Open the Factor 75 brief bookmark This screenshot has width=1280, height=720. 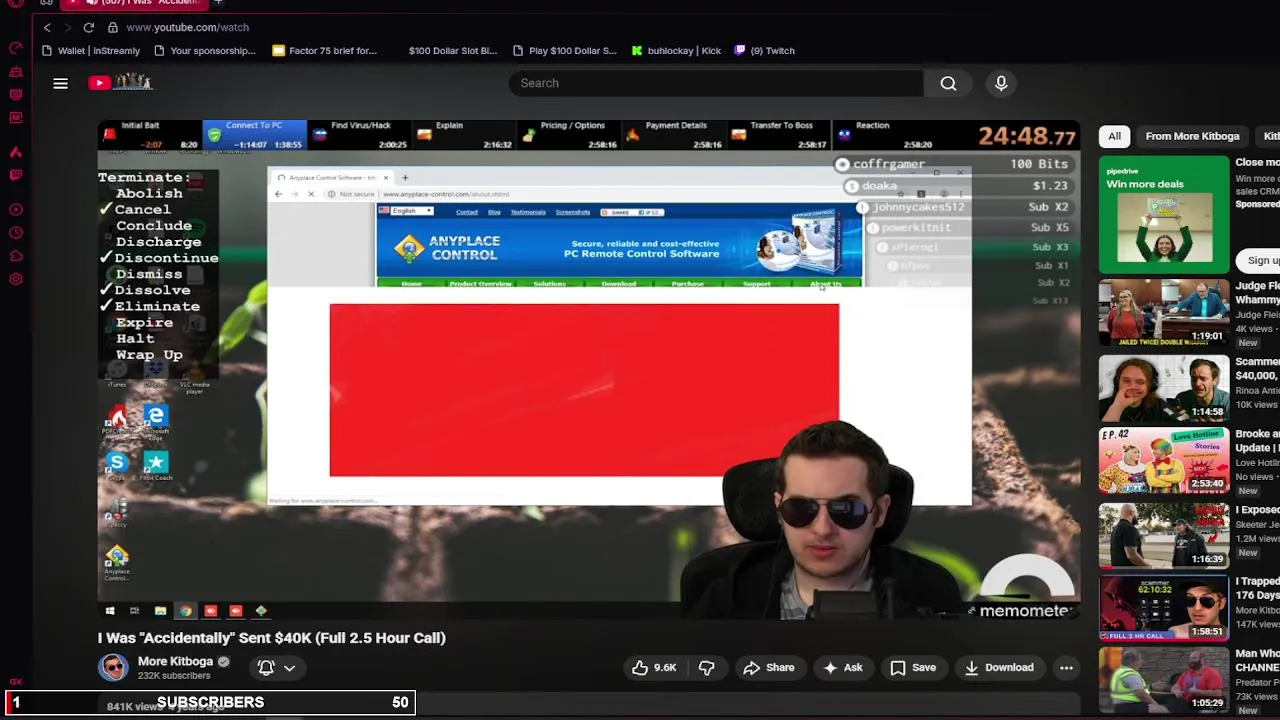[x=324, y=50]
